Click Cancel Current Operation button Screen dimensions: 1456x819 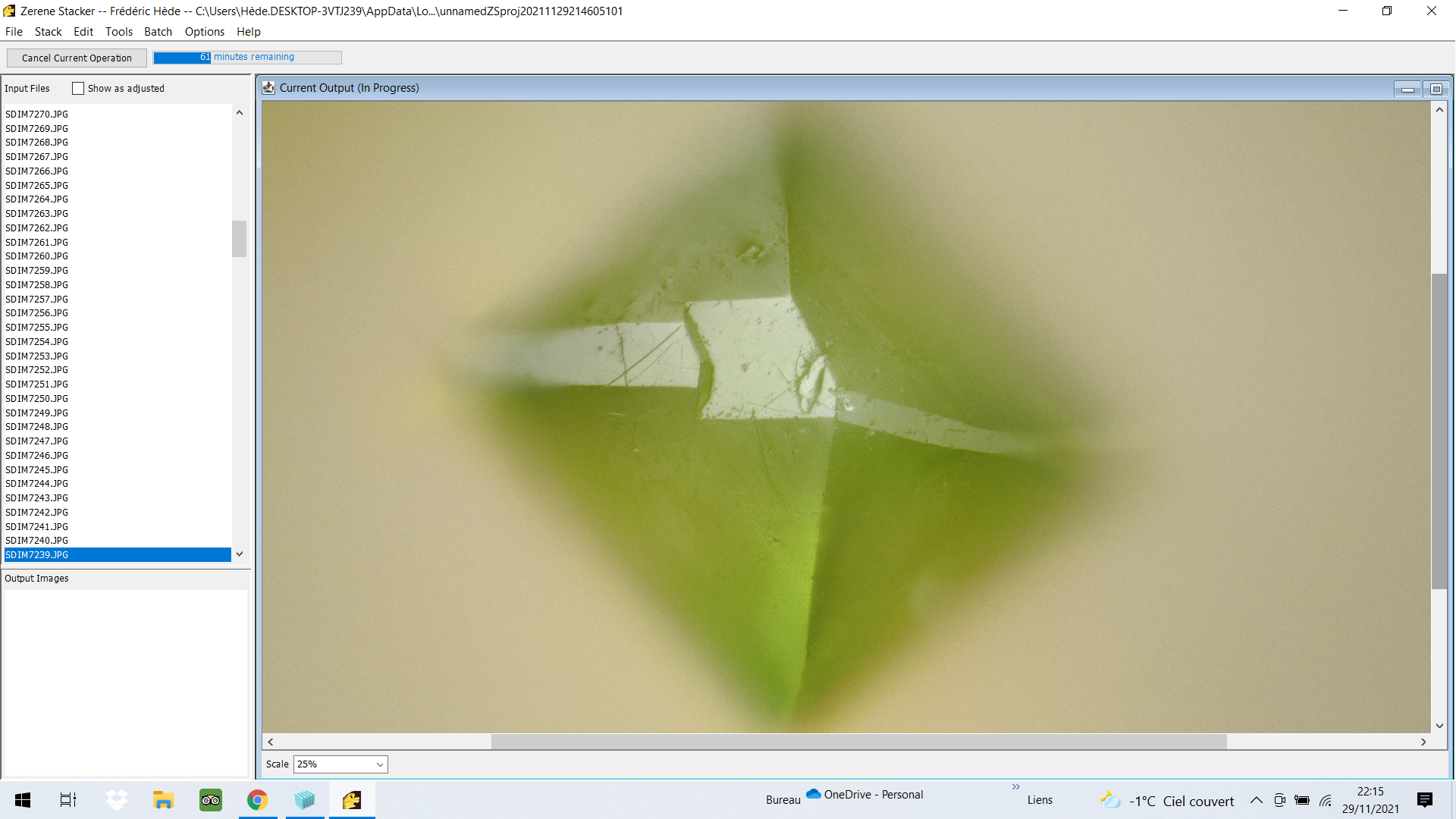[x=77, y=58]
